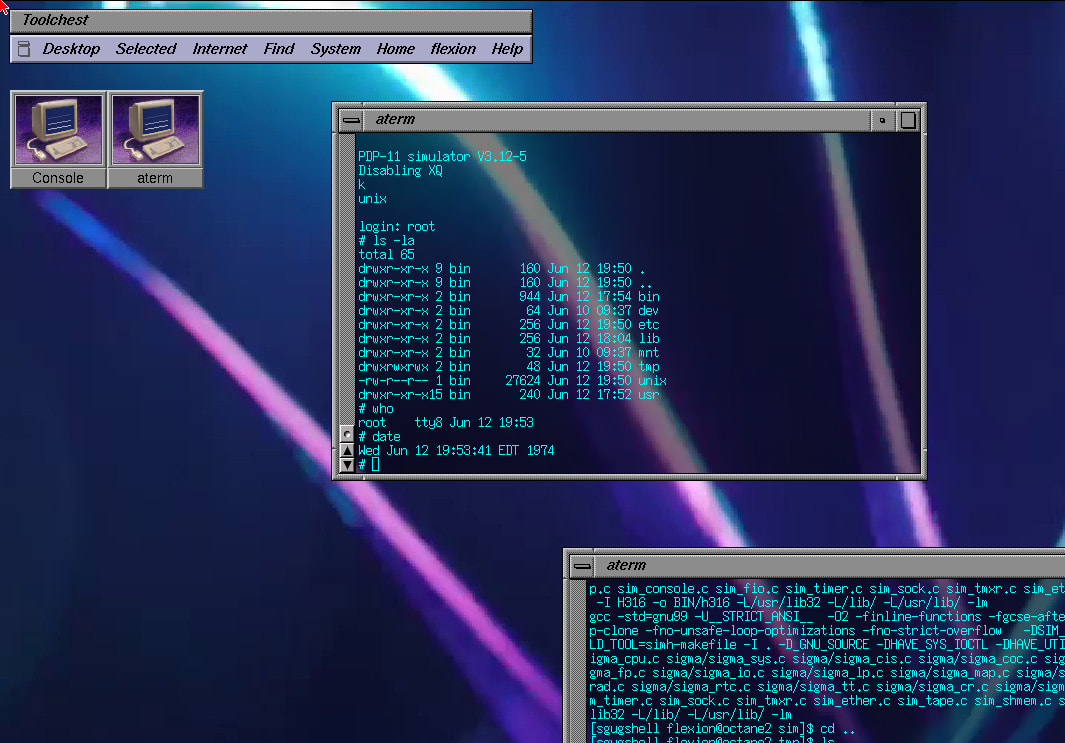
Task: Click the small dot button on aterm titlebar
Action: click(x=883, y=119)
